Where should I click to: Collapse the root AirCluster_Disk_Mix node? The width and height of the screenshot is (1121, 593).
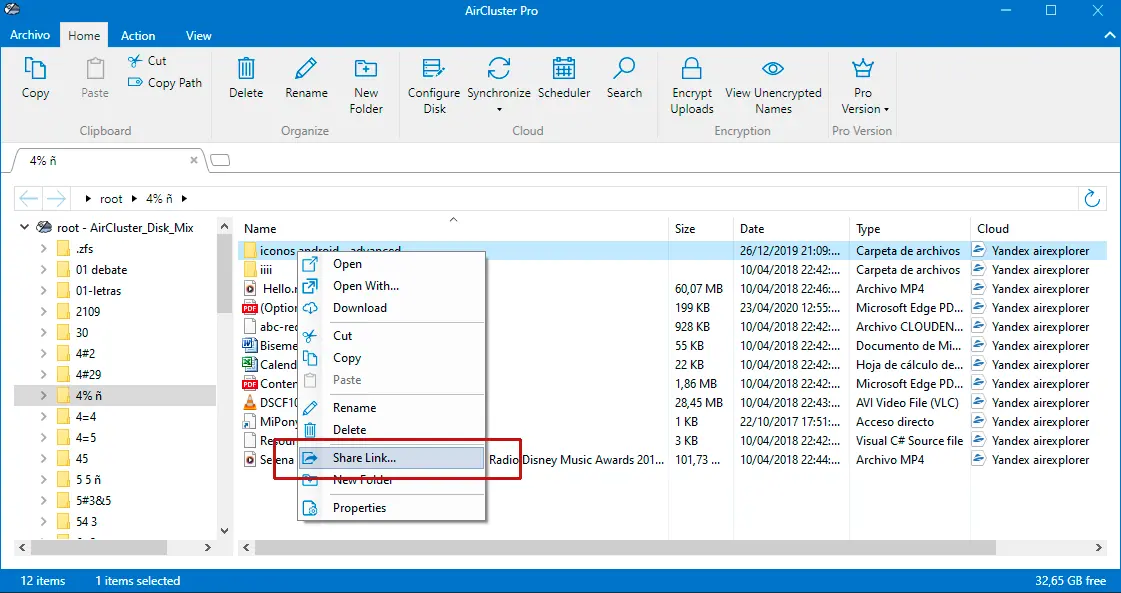[x=24, y=227]
